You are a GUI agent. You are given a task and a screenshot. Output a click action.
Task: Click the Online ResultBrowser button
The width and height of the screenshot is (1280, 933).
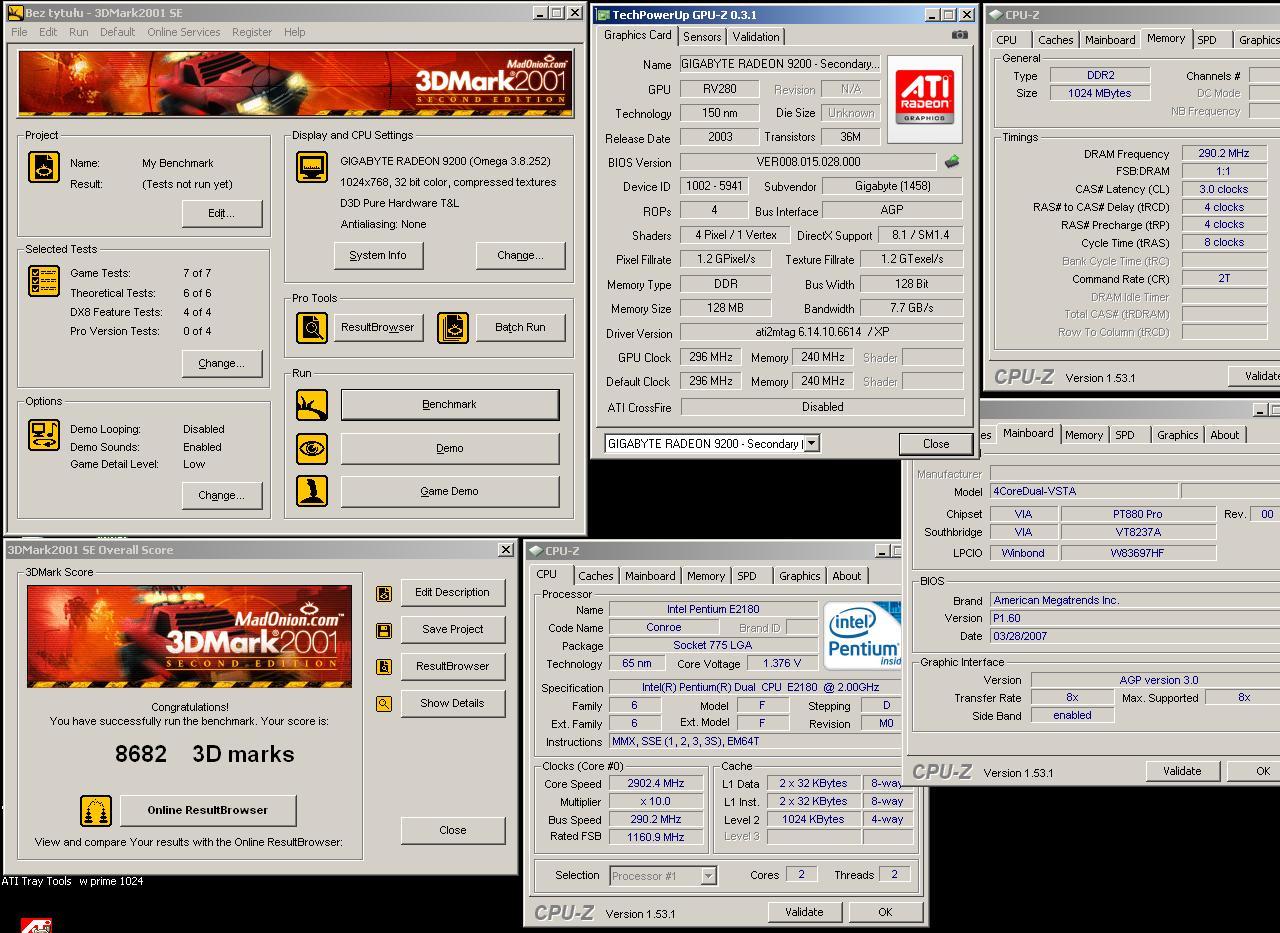pyautogui.click(x=207, y=810)
